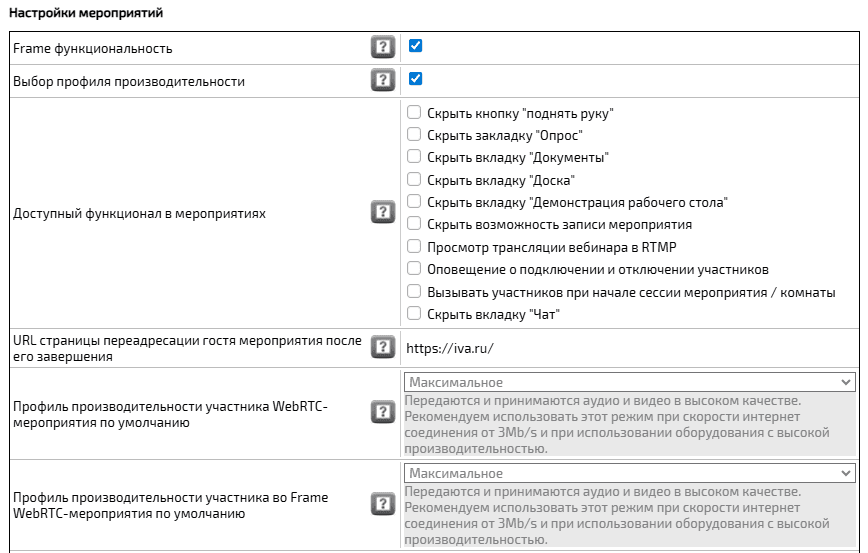Disable Выбор профиля производительности checkbox
Image resolution: width=868 pixels, height=553 pixels.
pyautogui.click(x=415, y=79)
